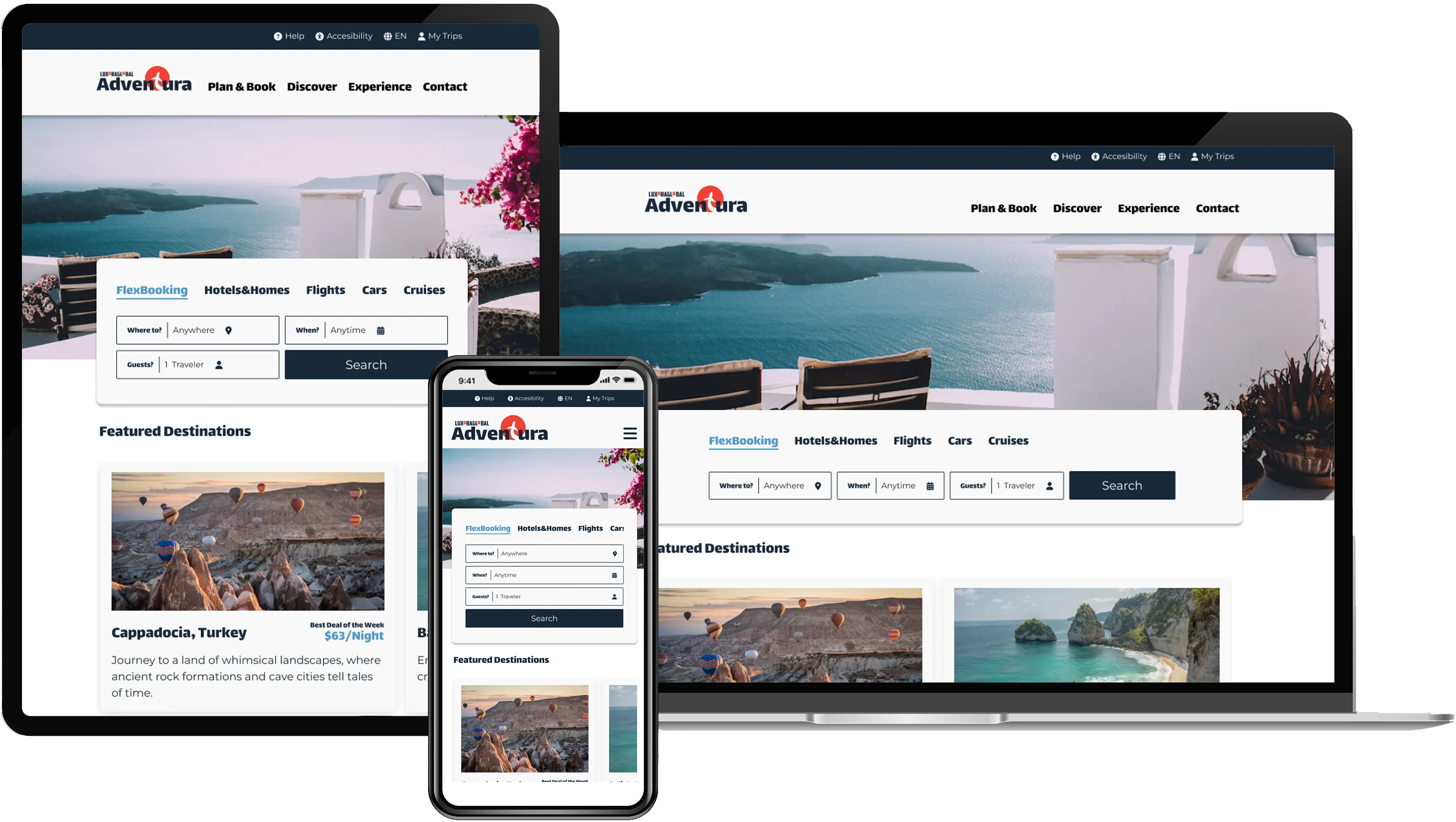Open the Plan & Book menu

(1003, 208)
